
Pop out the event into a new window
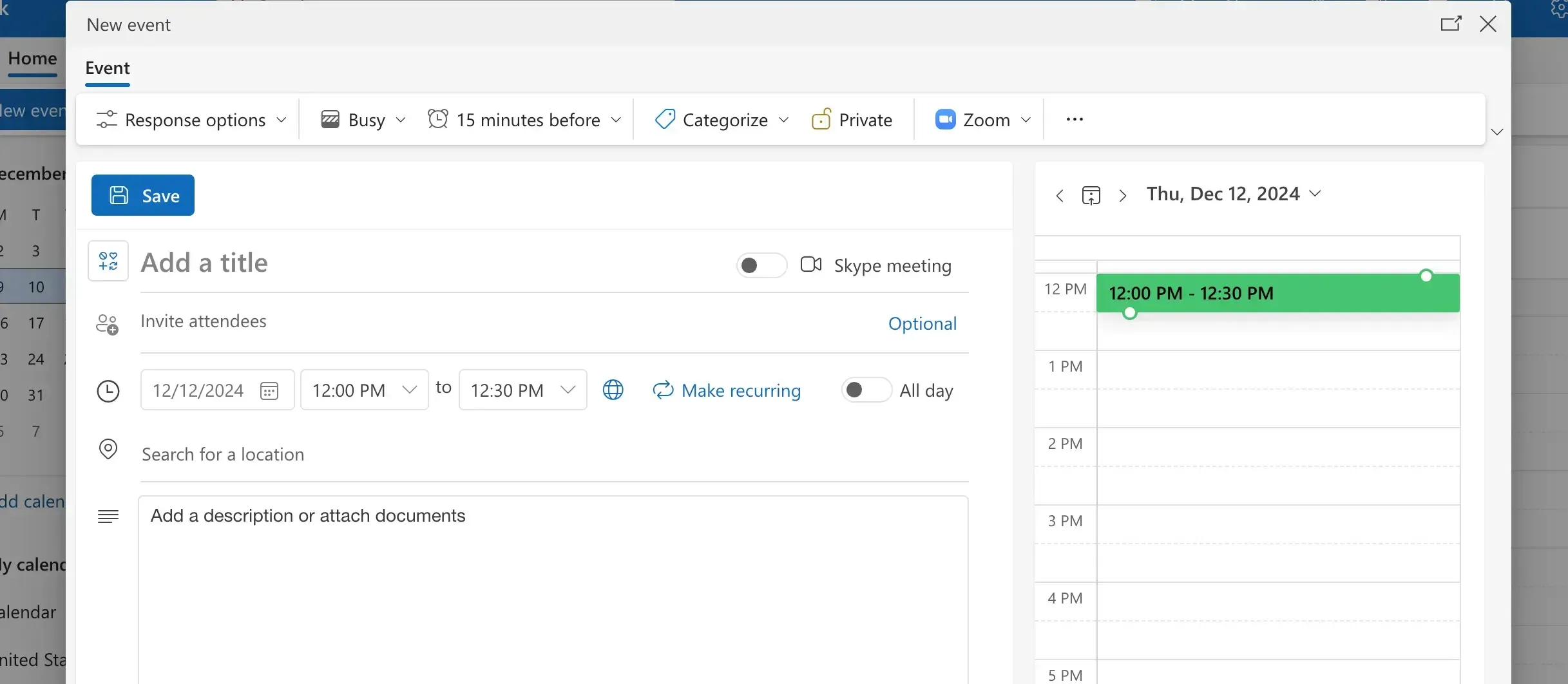pyautogui.click(x=1451, y=24)
